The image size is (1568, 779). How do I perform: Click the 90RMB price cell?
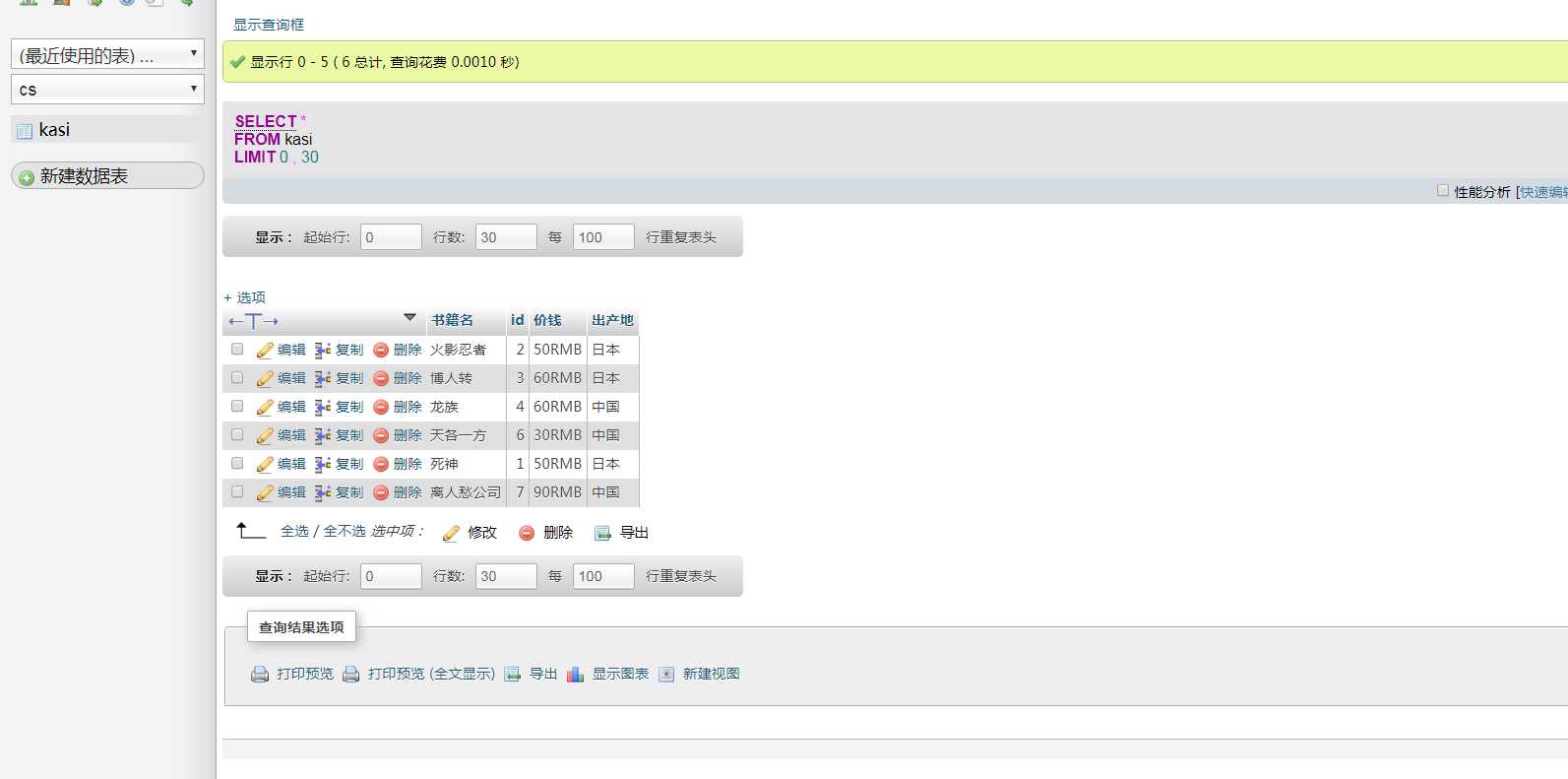(557, 491)
